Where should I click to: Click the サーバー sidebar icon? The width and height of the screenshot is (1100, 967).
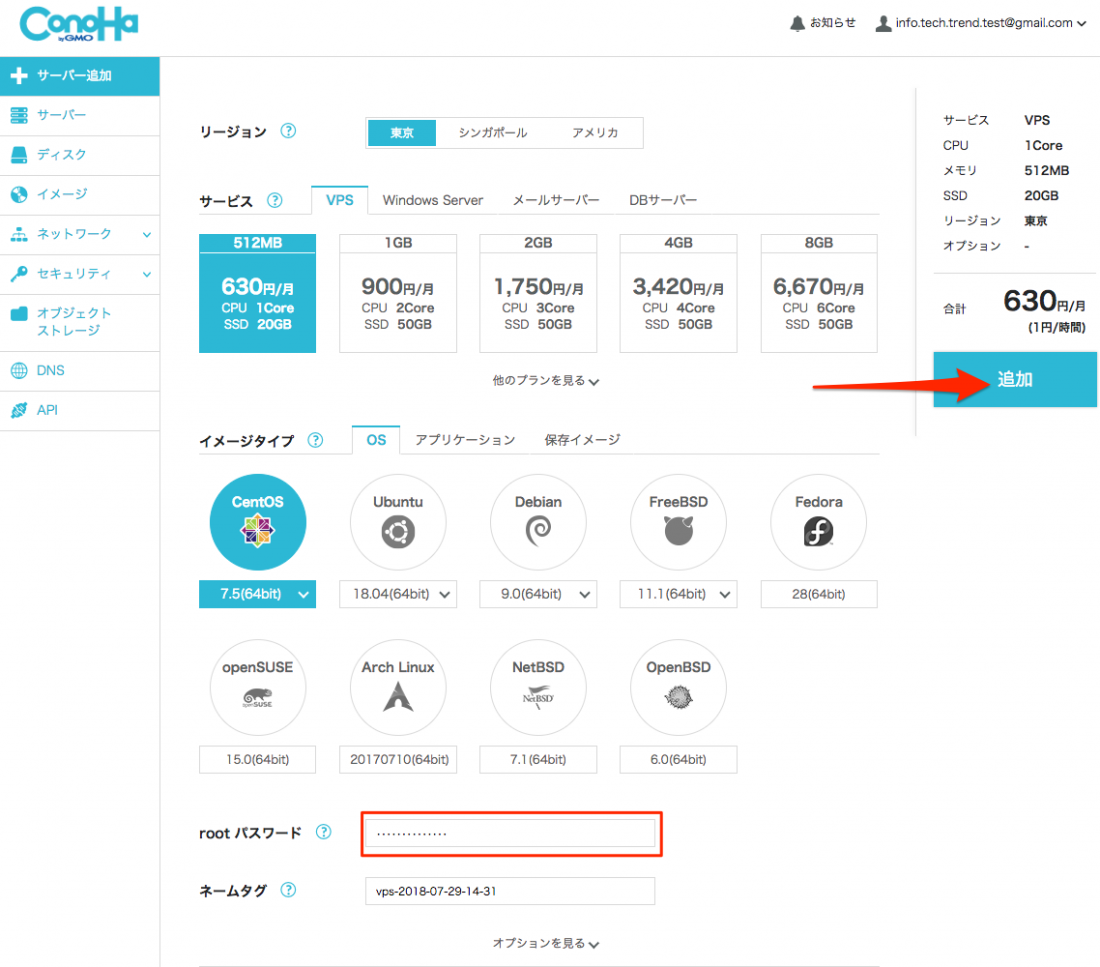click(19, 115)
